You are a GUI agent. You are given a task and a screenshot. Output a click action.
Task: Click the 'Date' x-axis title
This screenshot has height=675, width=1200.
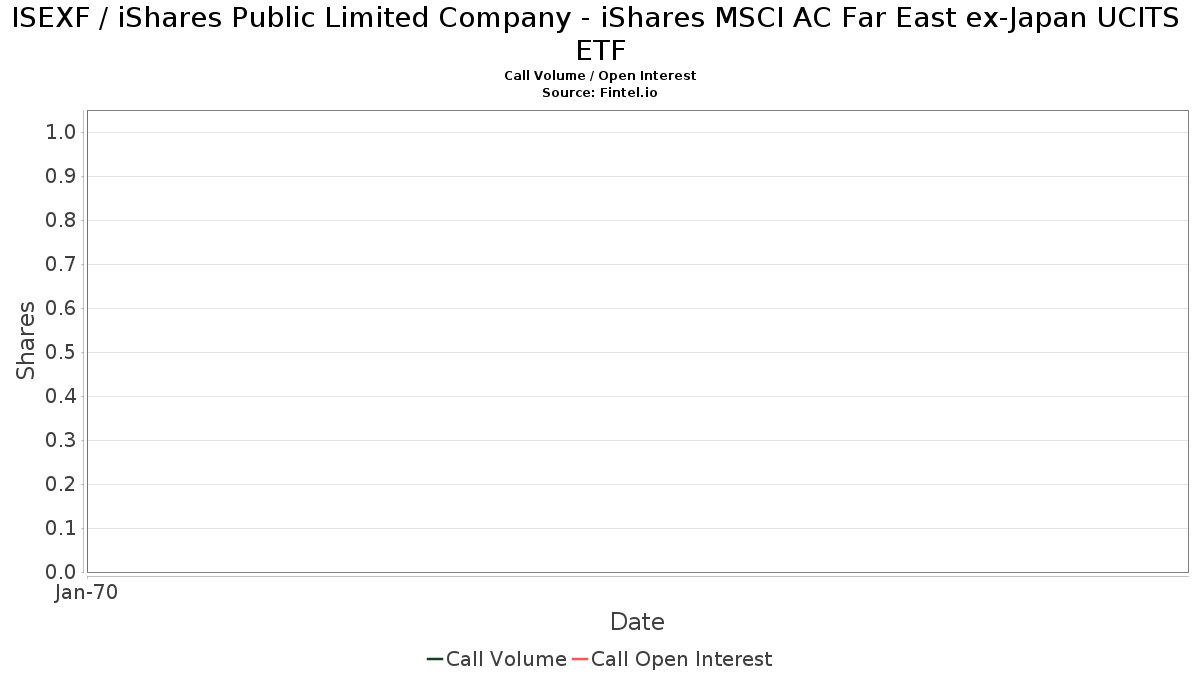pyautogui.click(x=637, y=622)
